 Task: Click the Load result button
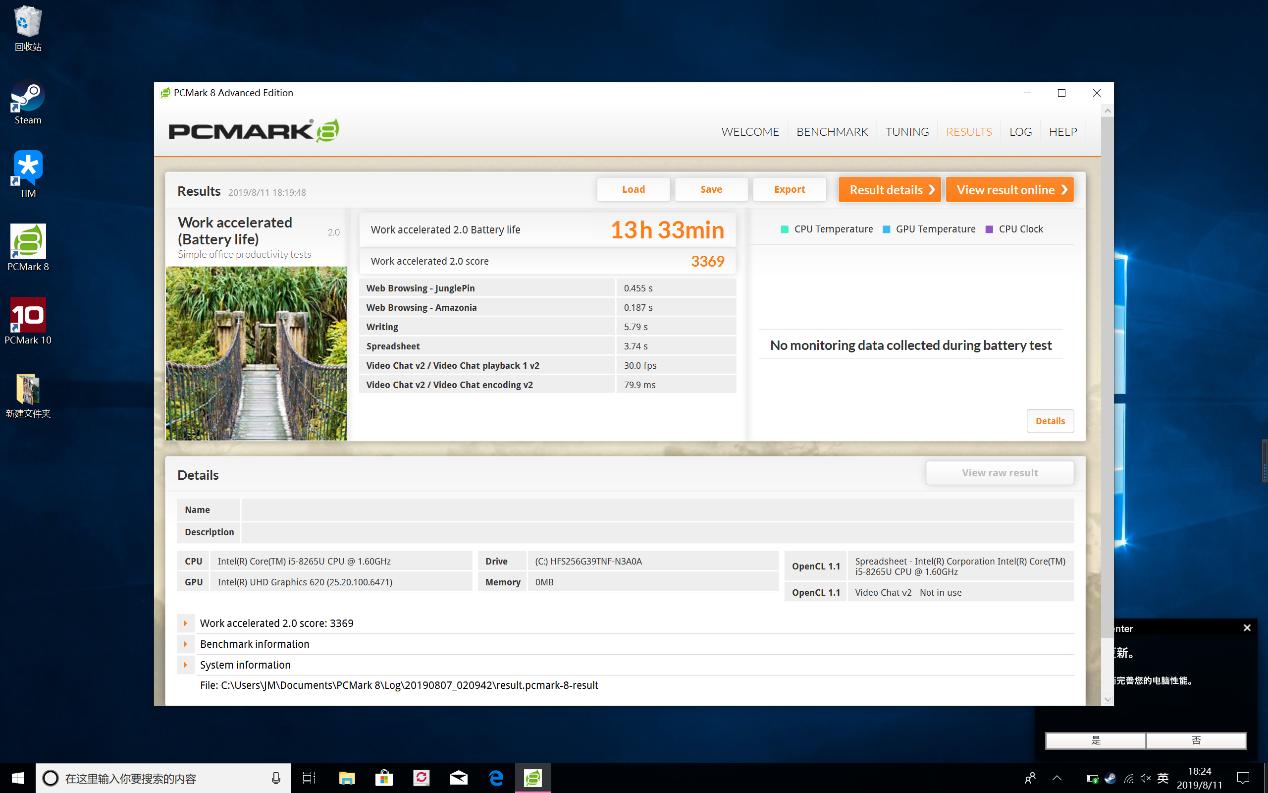(633, 189)
